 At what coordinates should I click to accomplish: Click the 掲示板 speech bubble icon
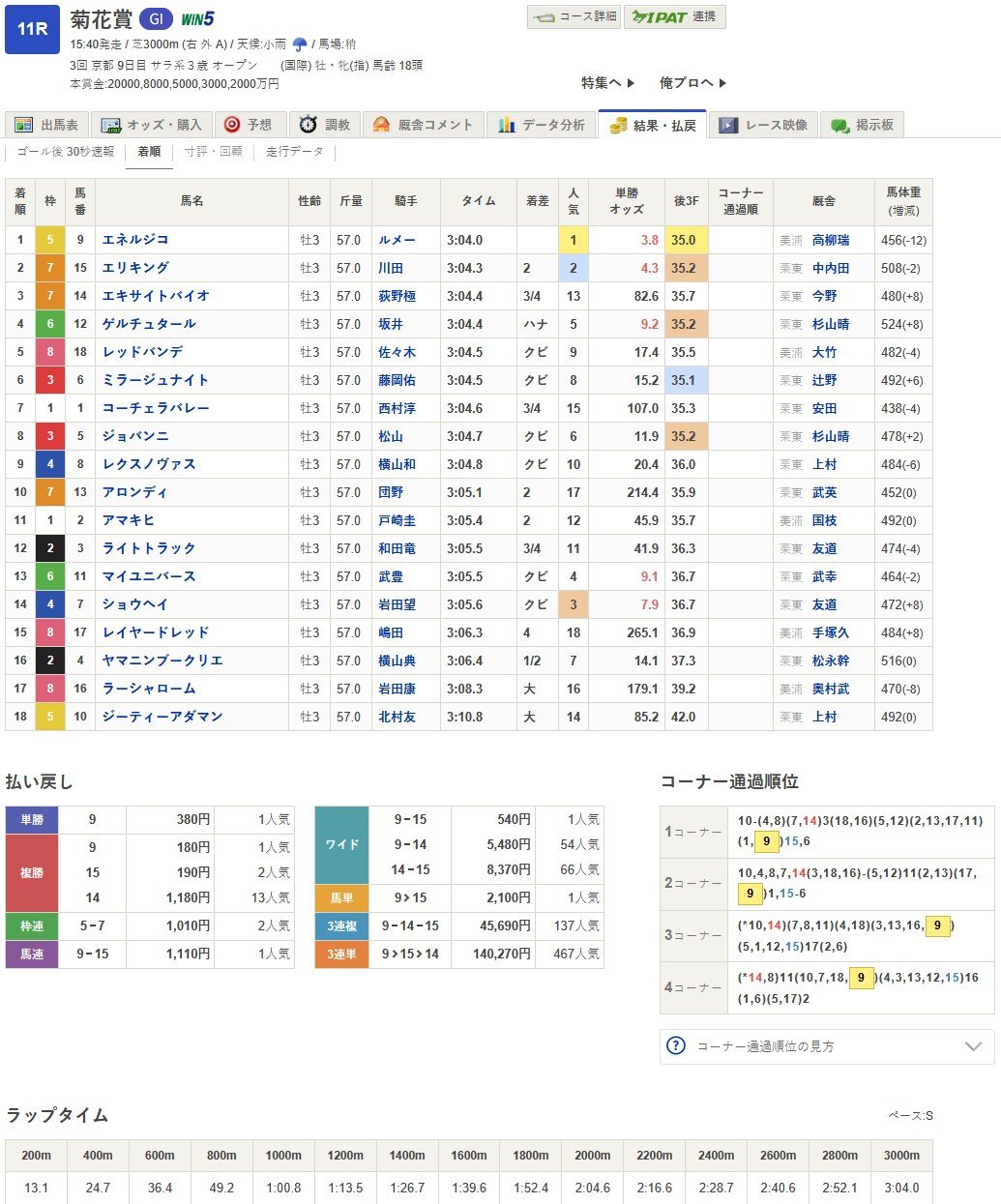pyautogui.click(x=839, y=126)
